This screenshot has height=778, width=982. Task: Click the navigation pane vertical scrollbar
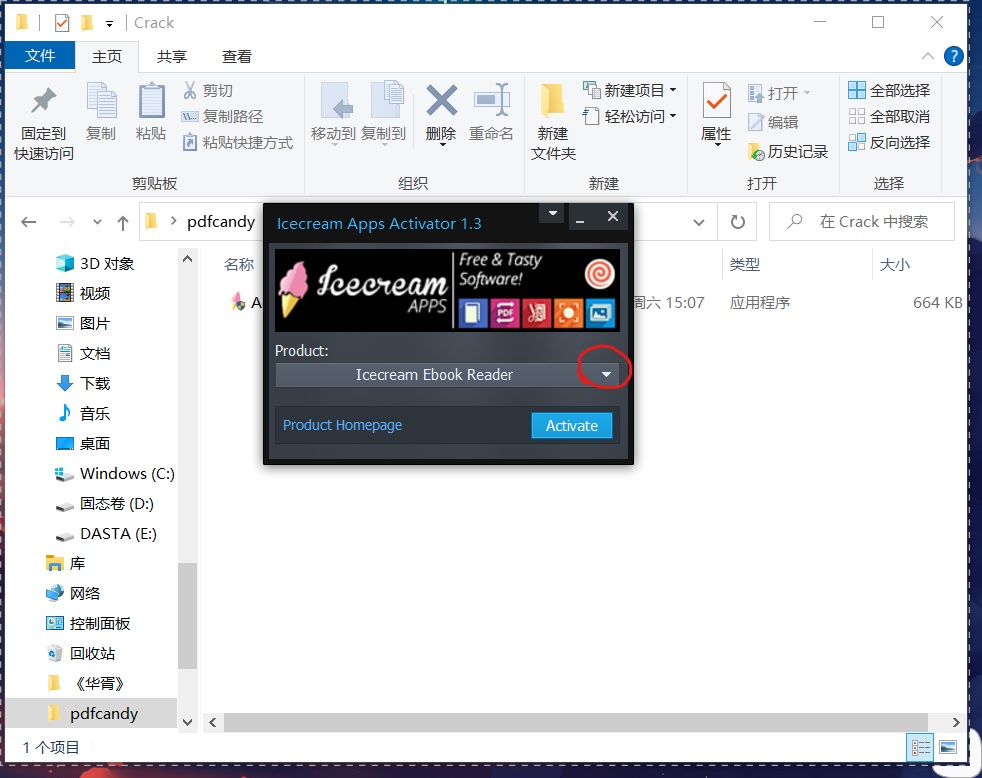tap(187, 616)
